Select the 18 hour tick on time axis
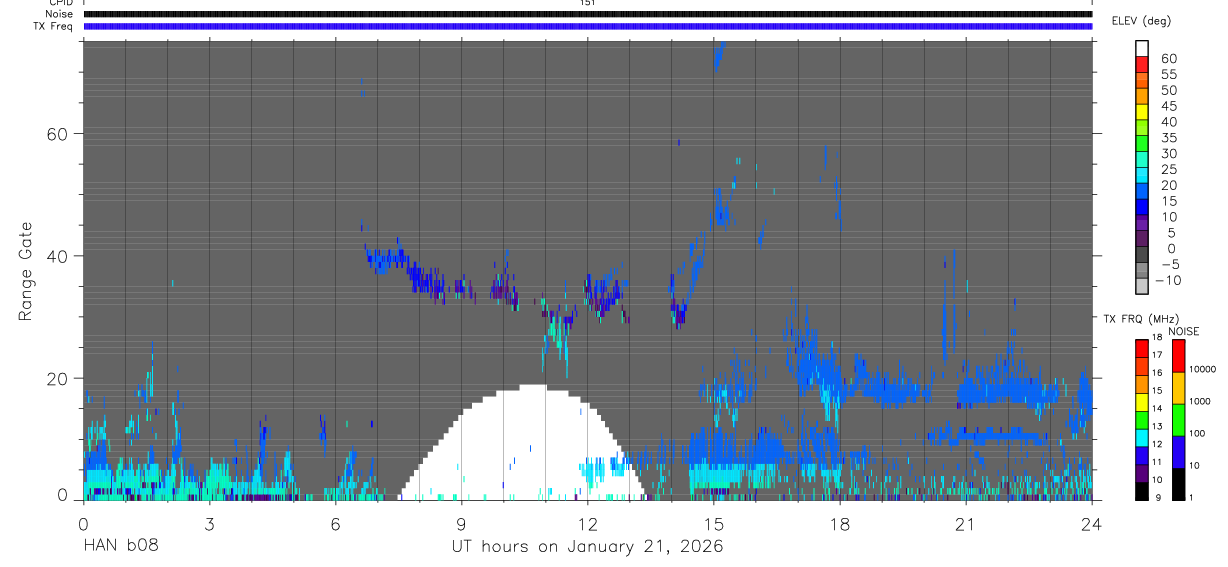1228x567 pixels. click(839, 523)
